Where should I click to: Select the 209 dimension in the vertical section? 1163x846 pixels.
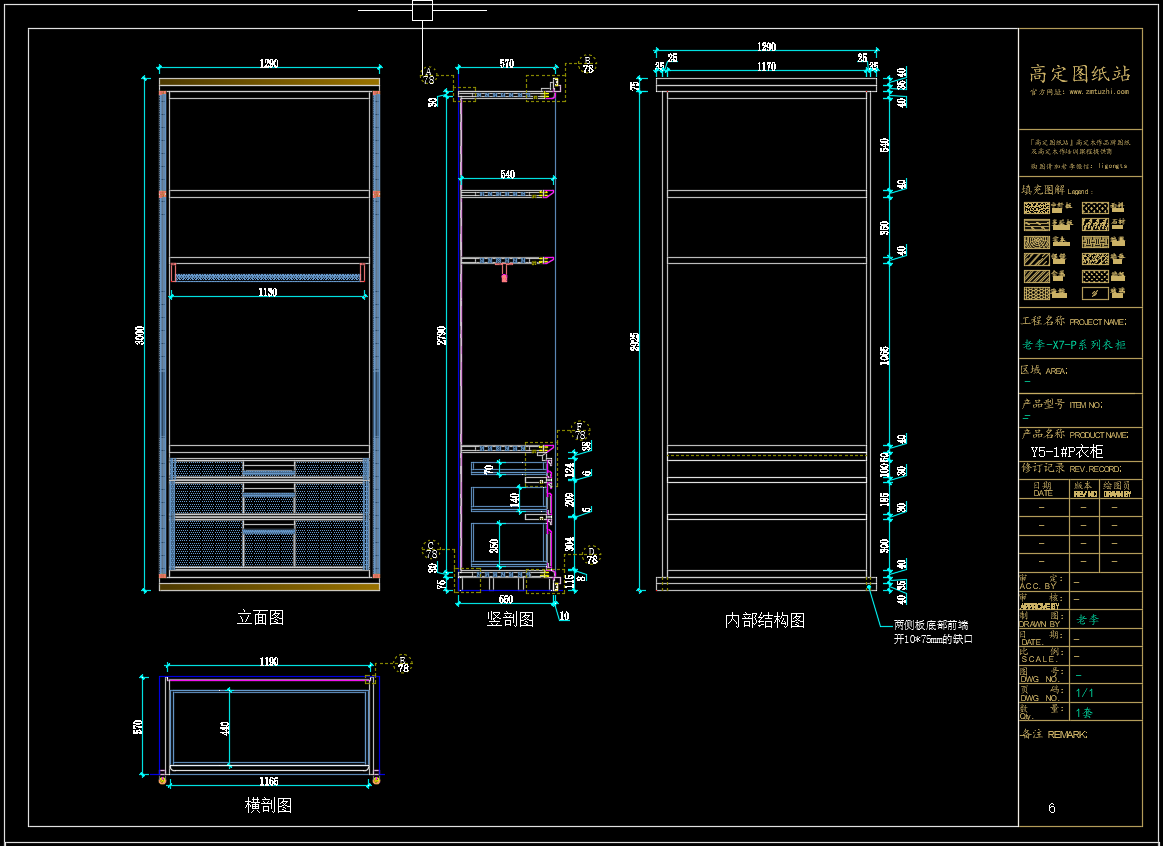tap(570, 499)
